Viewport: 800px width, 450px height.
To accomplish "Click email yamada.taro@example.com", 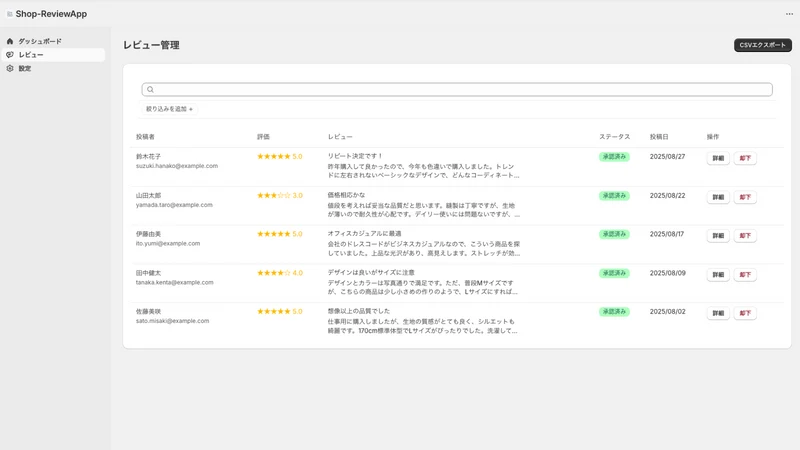I will [174, 205].
